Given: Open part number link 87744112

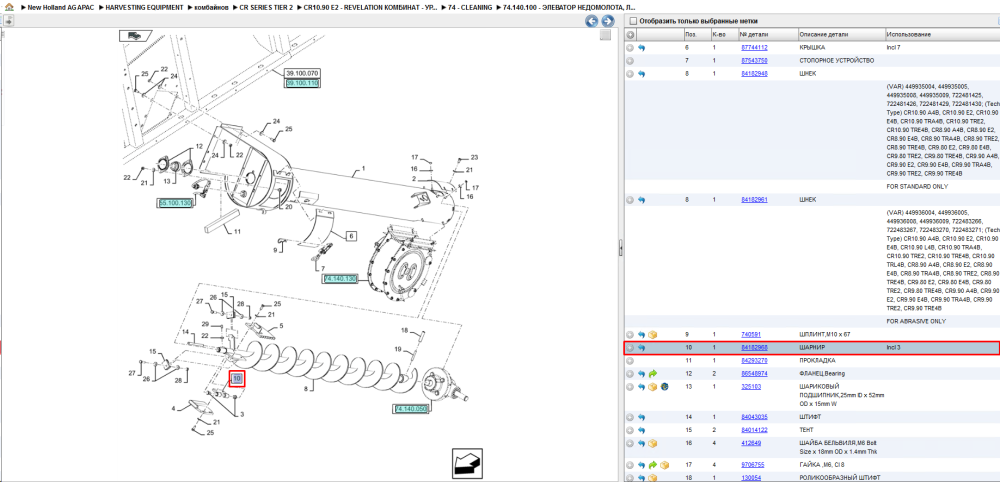Looking at the screenshot, I should (754, 48).
